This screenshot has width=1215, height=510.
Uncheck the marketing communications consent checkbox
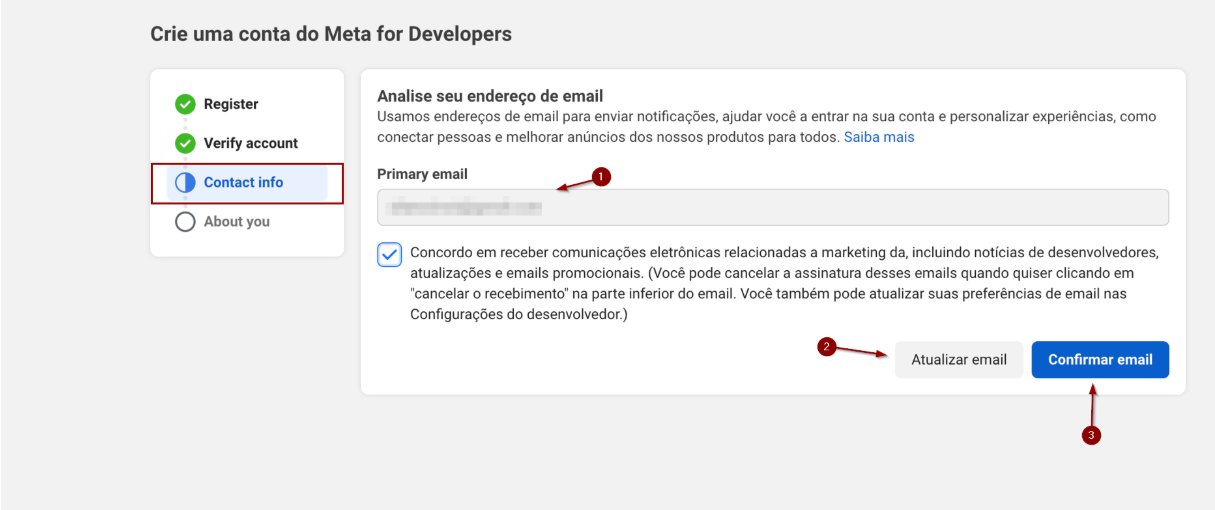click(390, 255)
